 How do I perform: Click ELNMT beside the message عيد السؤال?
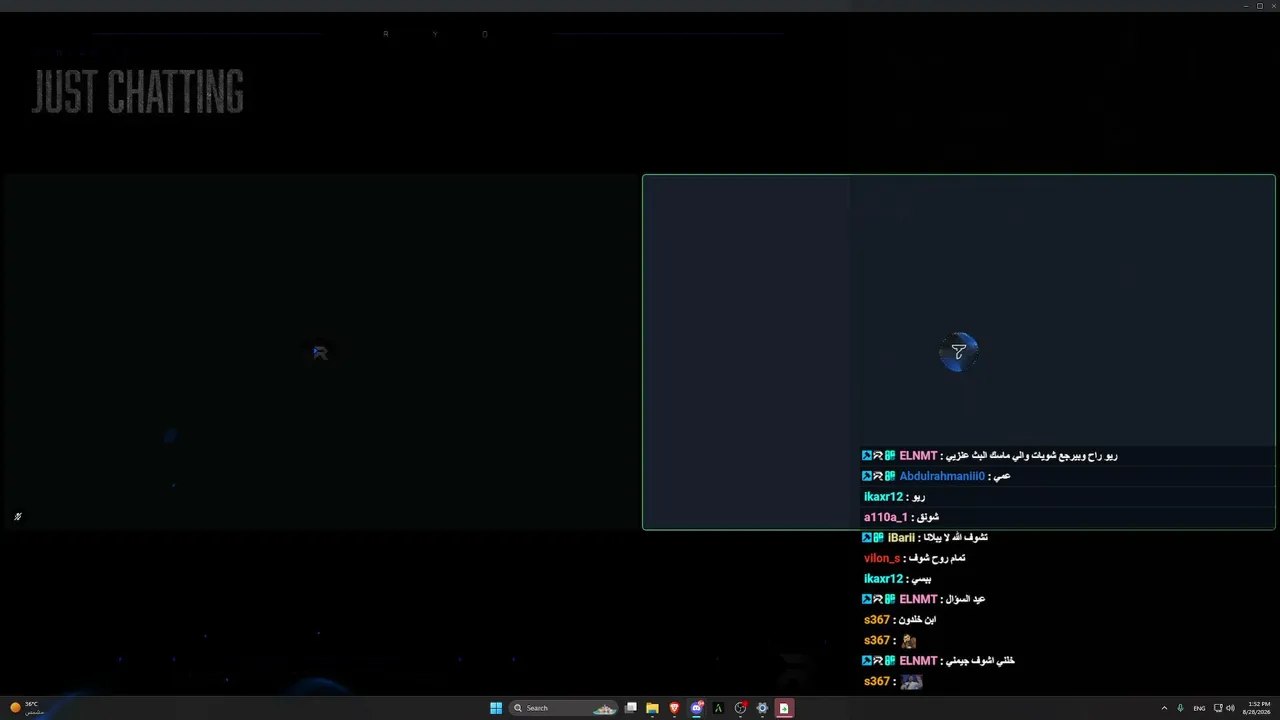tap(918, 599)
